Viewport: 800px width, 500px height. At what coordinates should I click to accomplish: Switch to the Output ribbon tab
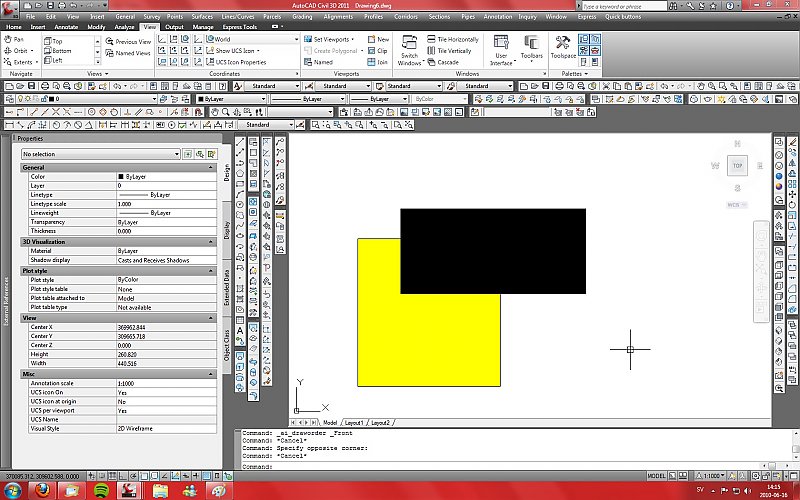174,27
